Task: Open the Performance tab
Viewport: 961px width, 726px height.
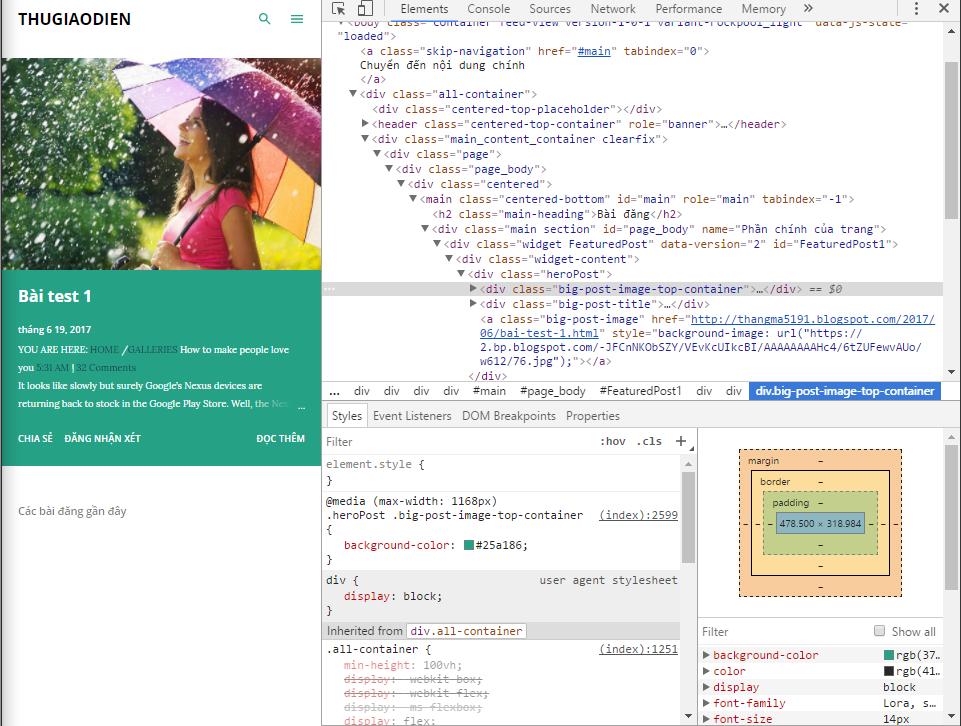Action: tap(688, 9)
